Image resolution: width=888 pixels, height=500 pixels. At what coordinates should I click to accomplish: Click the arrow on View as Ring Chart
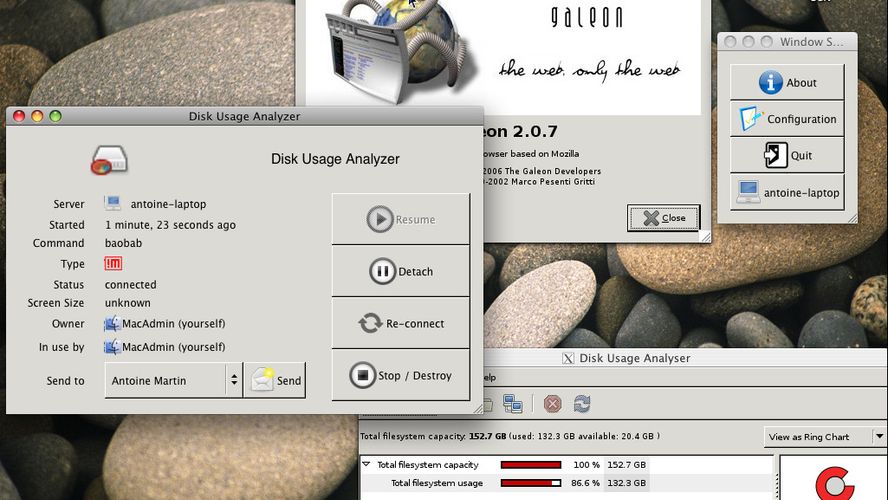[879, 437]
